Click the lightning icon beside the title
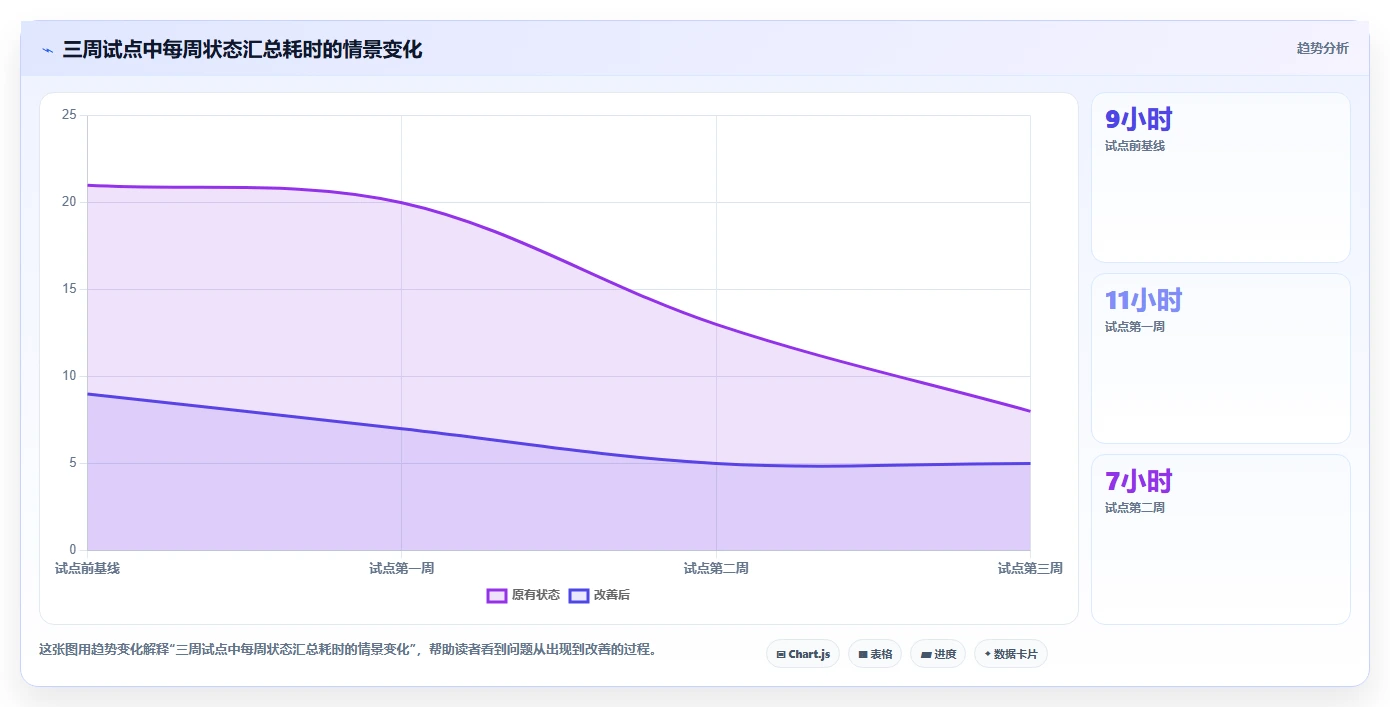 pyautogui.click(x=47, y=50)
